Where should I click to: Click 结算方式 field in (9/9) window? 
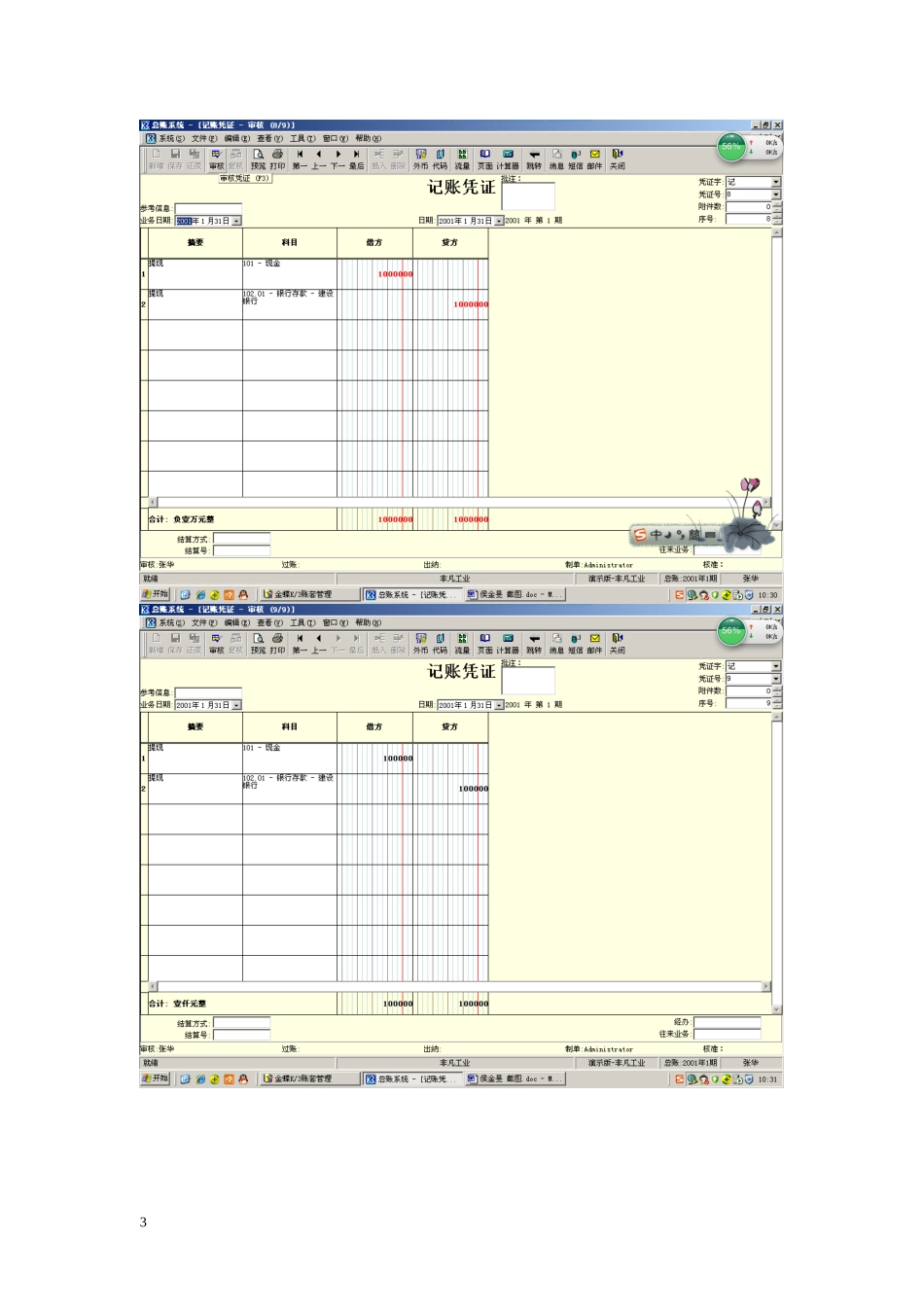click(241, 1023)
